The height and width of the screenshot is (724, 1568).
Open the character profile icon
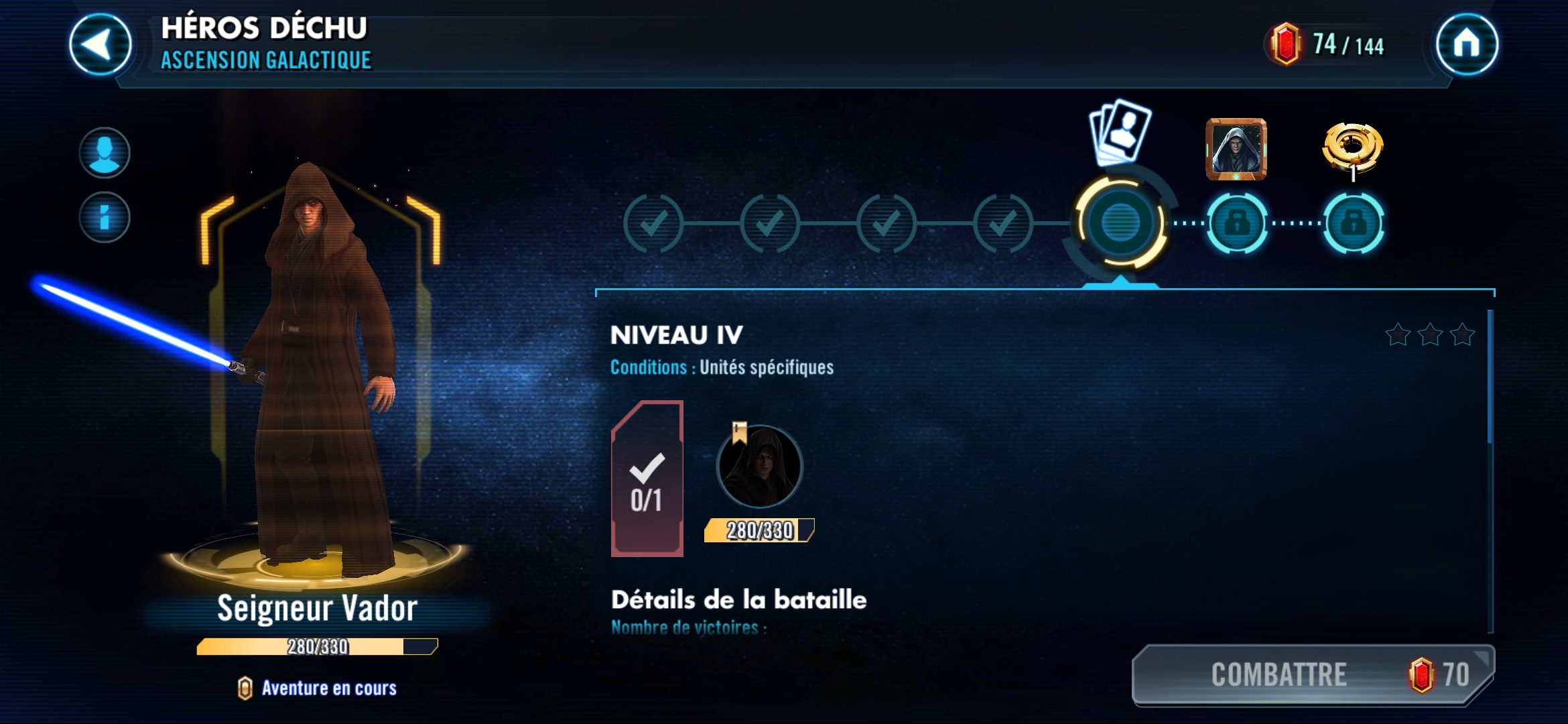pyautogui.click(x=105, y=153)
